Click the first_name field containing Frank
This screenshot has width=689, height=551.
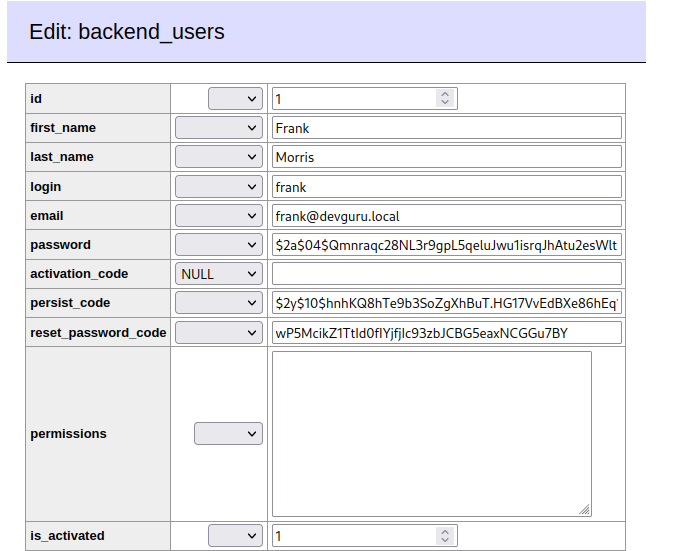click(x=446, y=128)
